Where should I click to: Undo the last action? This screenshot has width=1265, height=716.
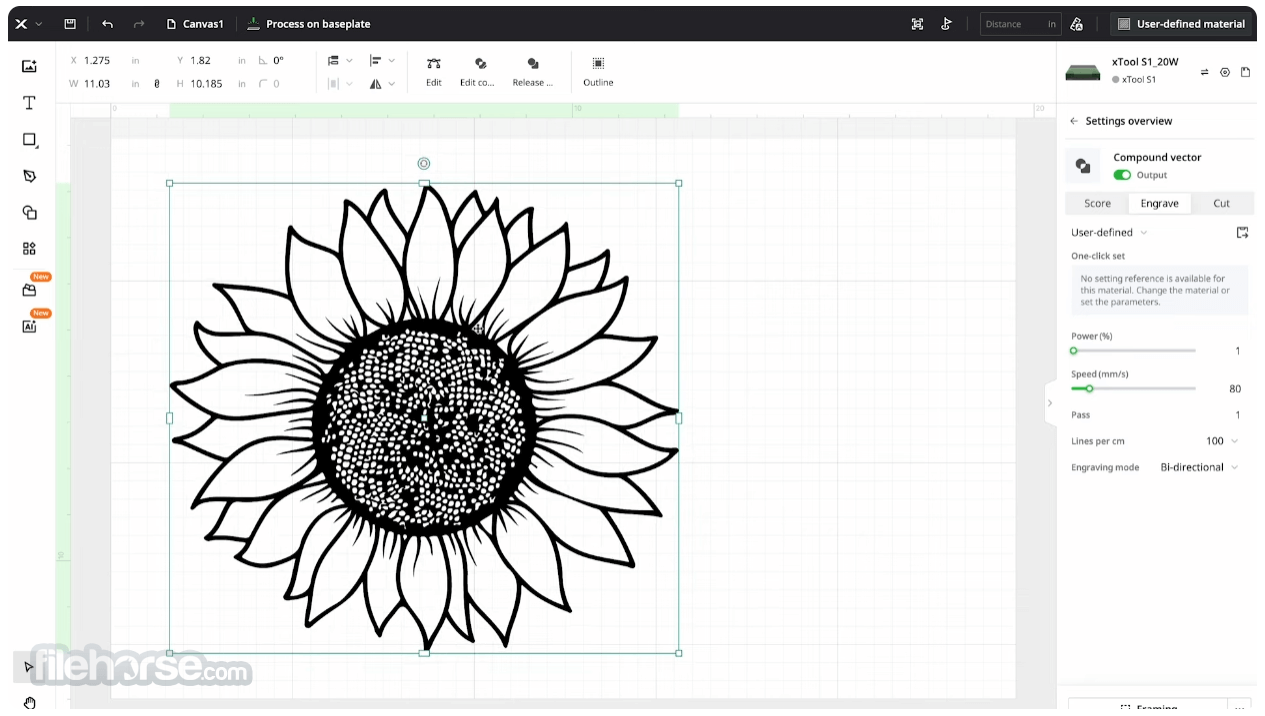pos(107,24)
